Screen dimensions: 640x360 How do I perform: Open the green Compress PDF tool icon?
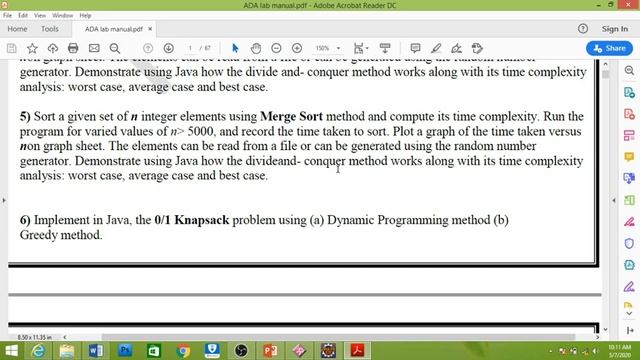click(x=629, y=200)
